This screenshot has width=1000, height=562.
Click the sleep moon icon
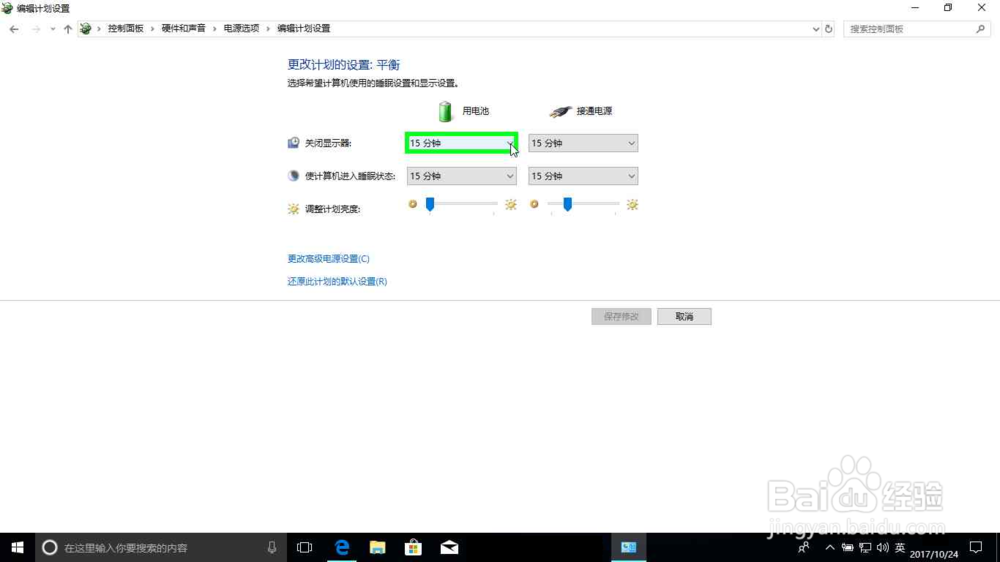tap(293, 176)
